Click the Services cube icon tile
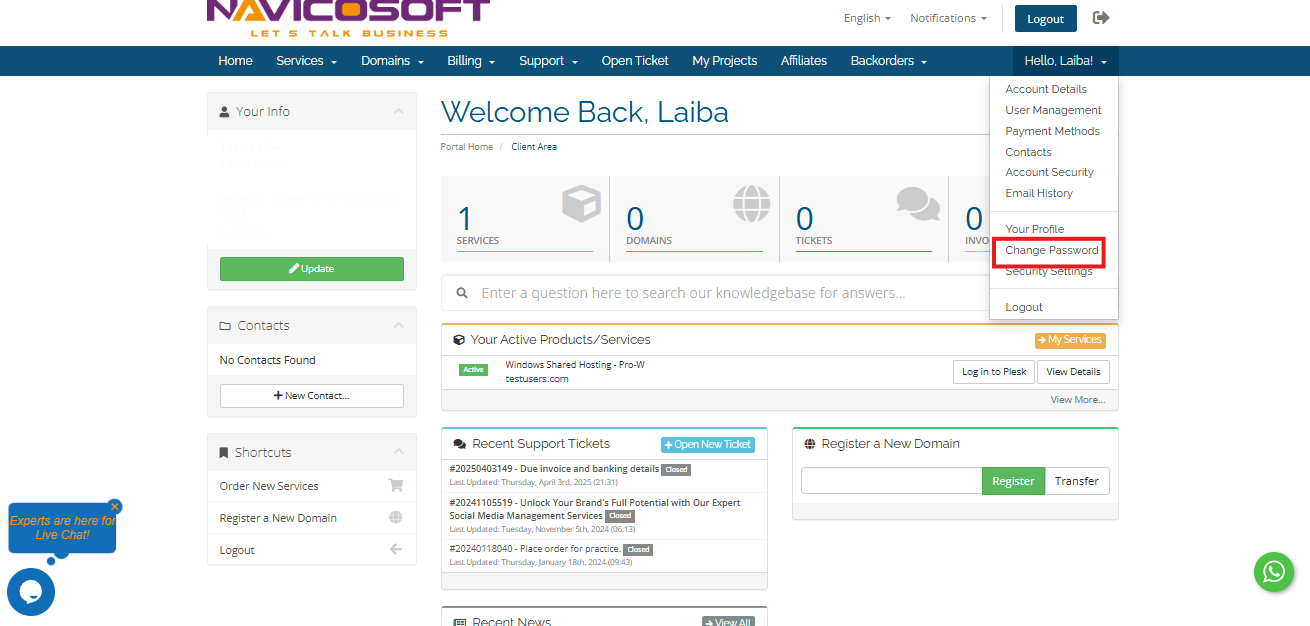The width and height of the screenshot is (1310, 626). [580, 204]
